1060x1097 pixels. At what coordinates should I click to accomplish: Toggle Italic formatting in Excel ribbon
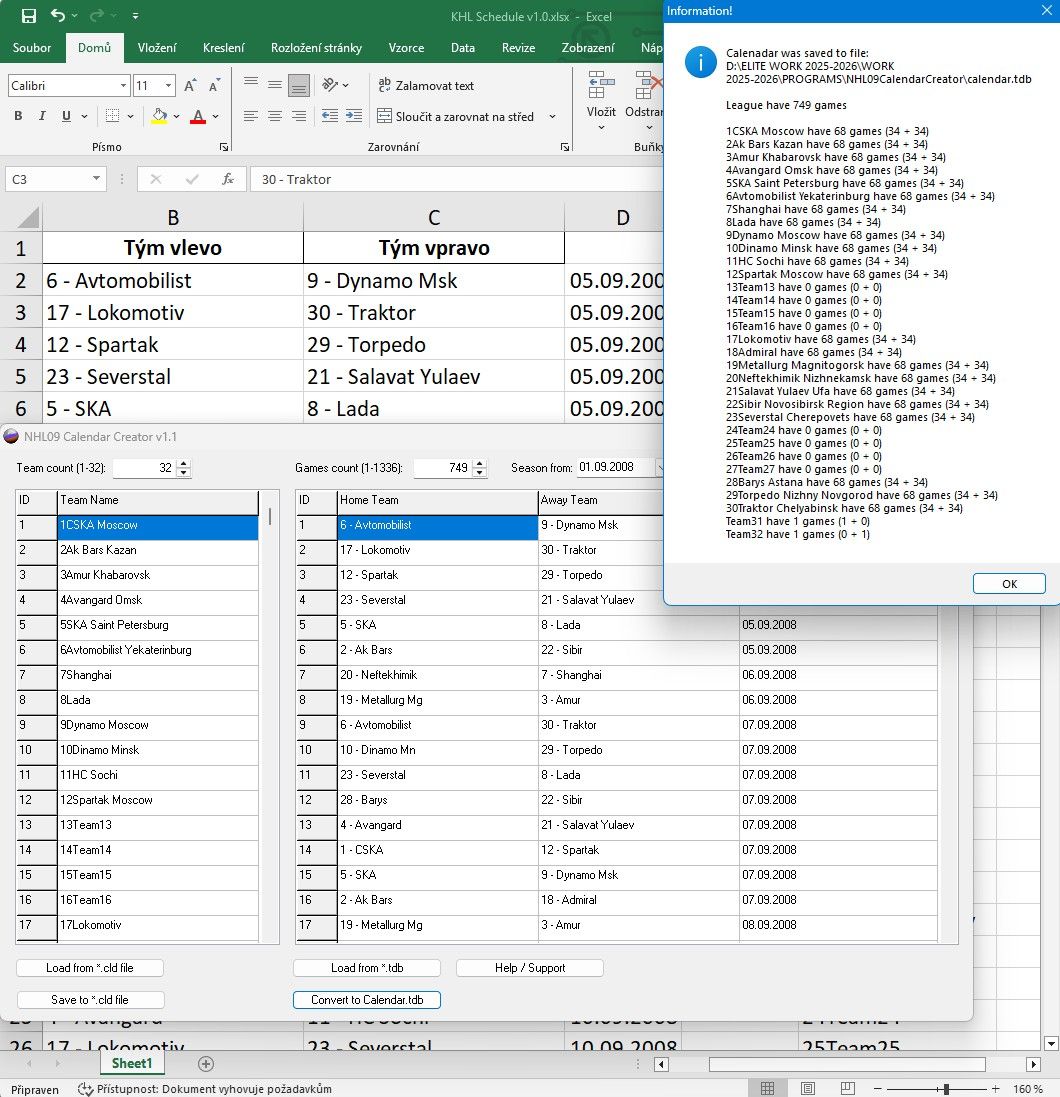click(x=42, y=116)
